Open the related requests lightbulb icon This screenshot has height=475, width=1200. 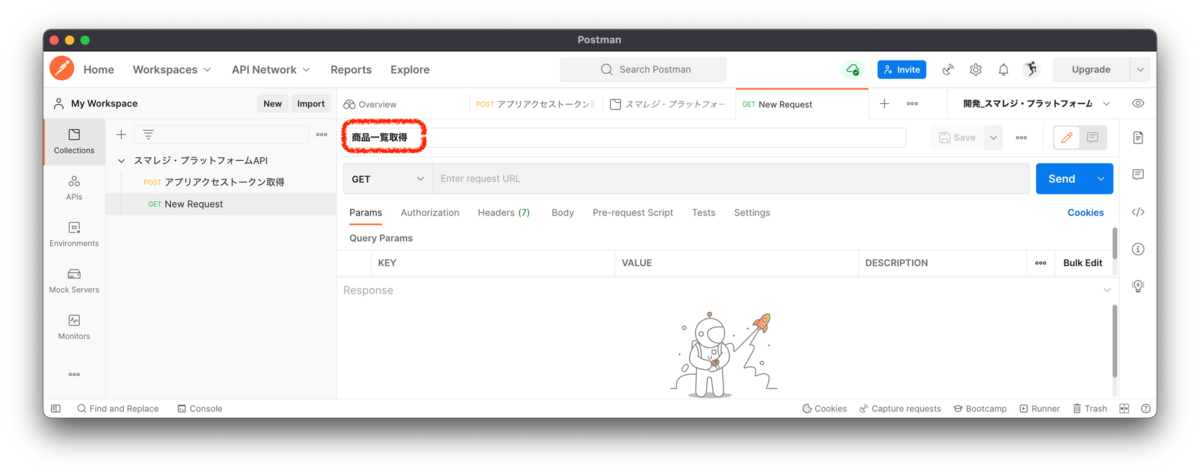point(1138,286)
